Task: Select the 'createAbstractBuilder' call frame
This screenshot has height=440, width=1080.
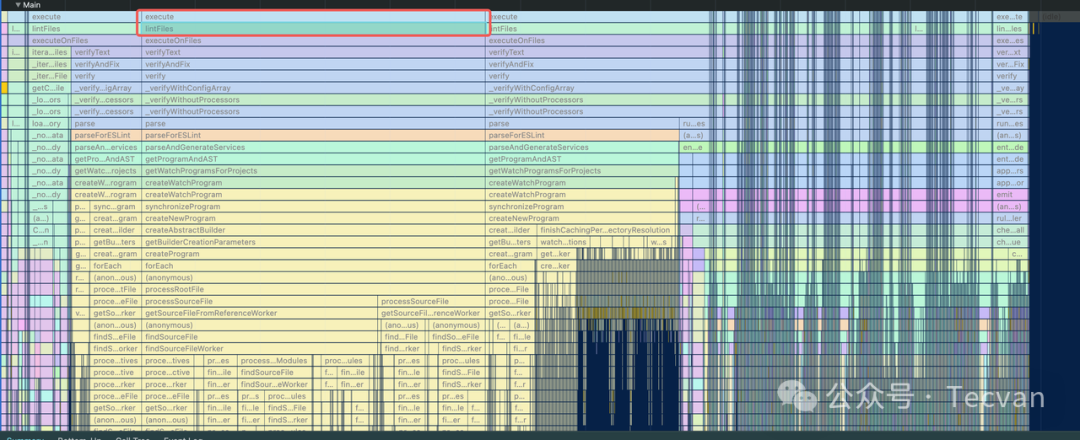Action: pos(314,230)
